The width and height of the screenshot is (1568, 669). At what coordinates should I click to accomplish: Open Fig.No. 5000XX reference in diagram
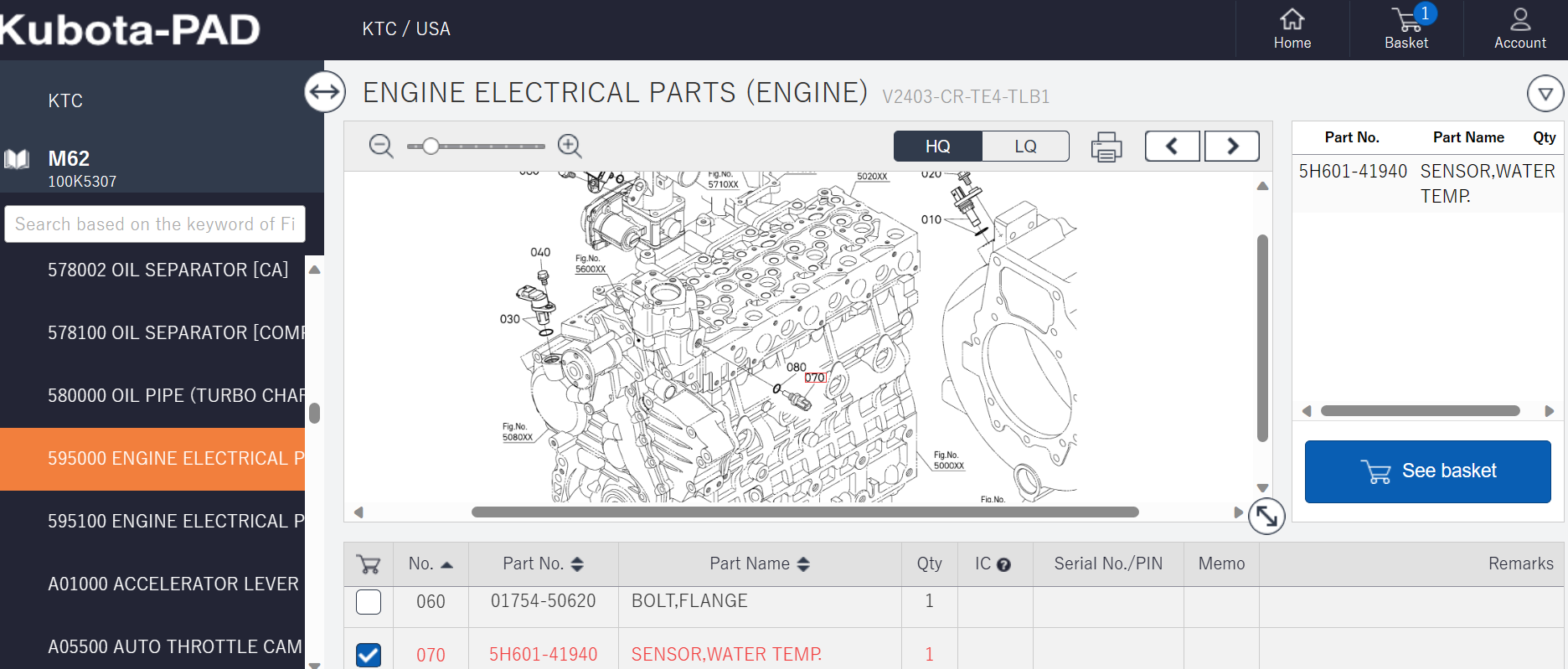[x=949, y=461]
